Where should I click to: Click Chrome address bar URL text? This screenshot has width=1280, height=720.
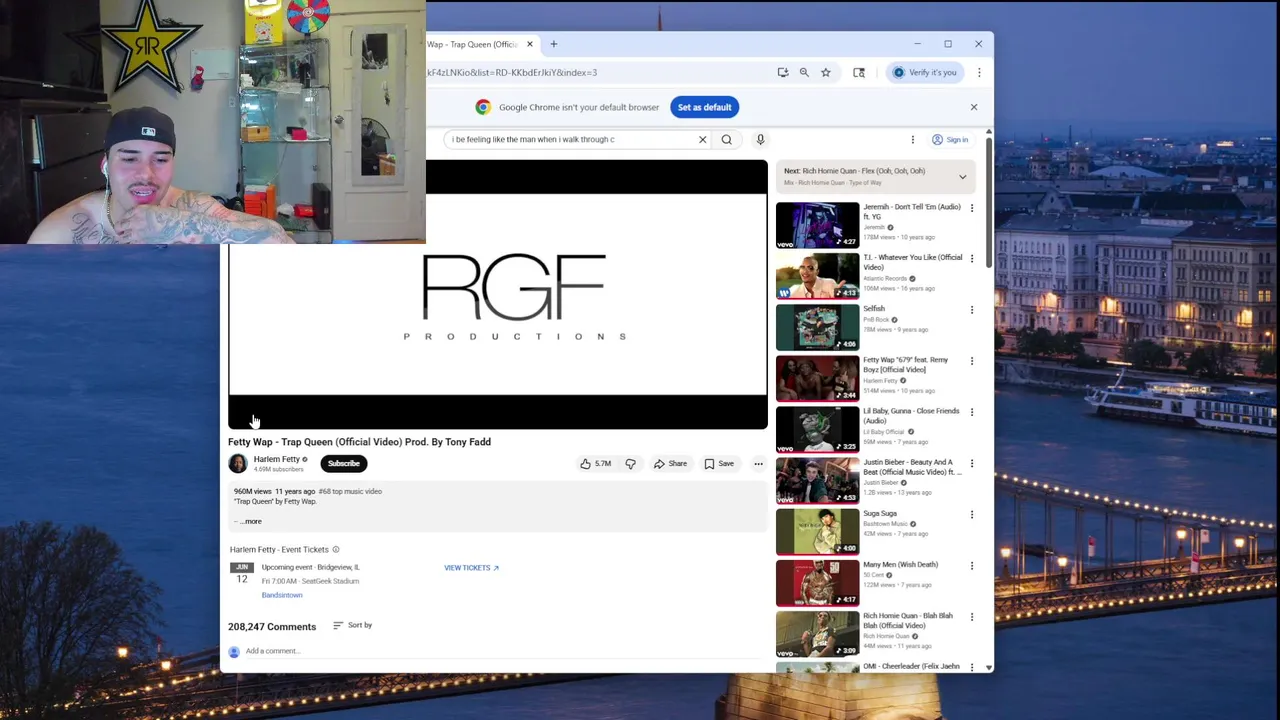tap(512, 72)
